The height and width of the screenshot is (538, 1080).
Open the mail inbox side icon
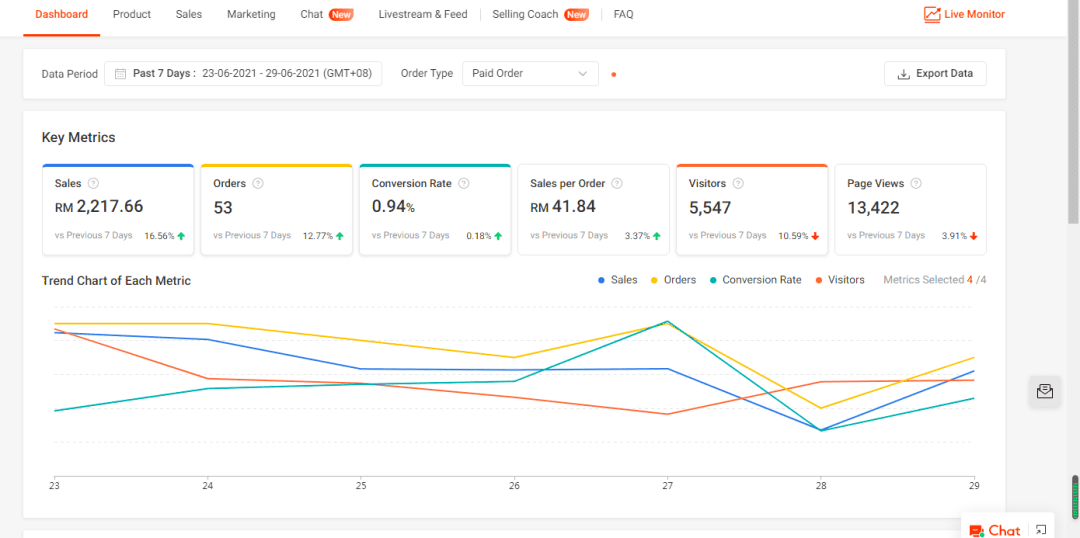(x=1045, y=391)
